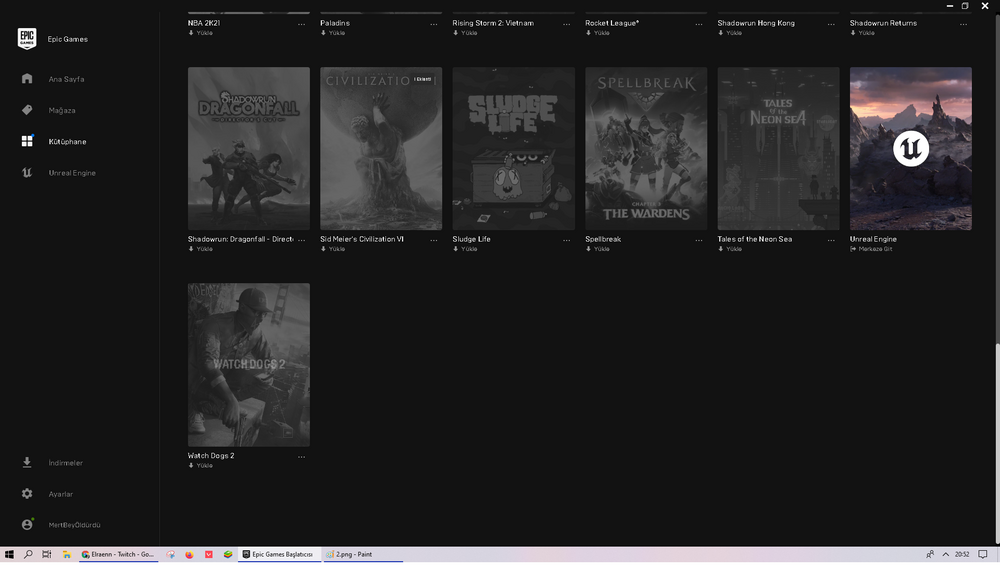Click the NBA 2K21 game title
The width and height of the screenshot is (1000, 582).
pos(204,23)
